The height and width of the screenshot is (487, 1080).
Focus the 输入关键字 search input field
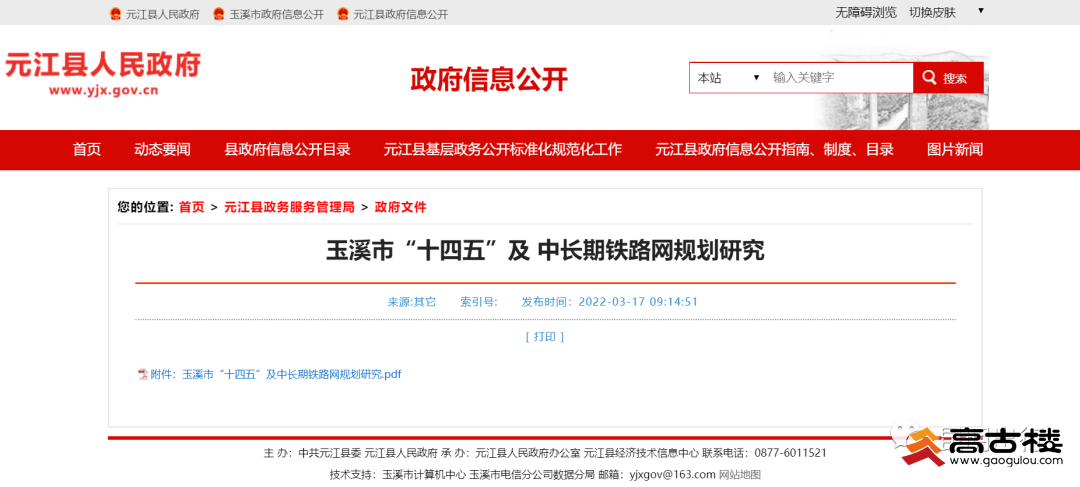click(838, 78)
